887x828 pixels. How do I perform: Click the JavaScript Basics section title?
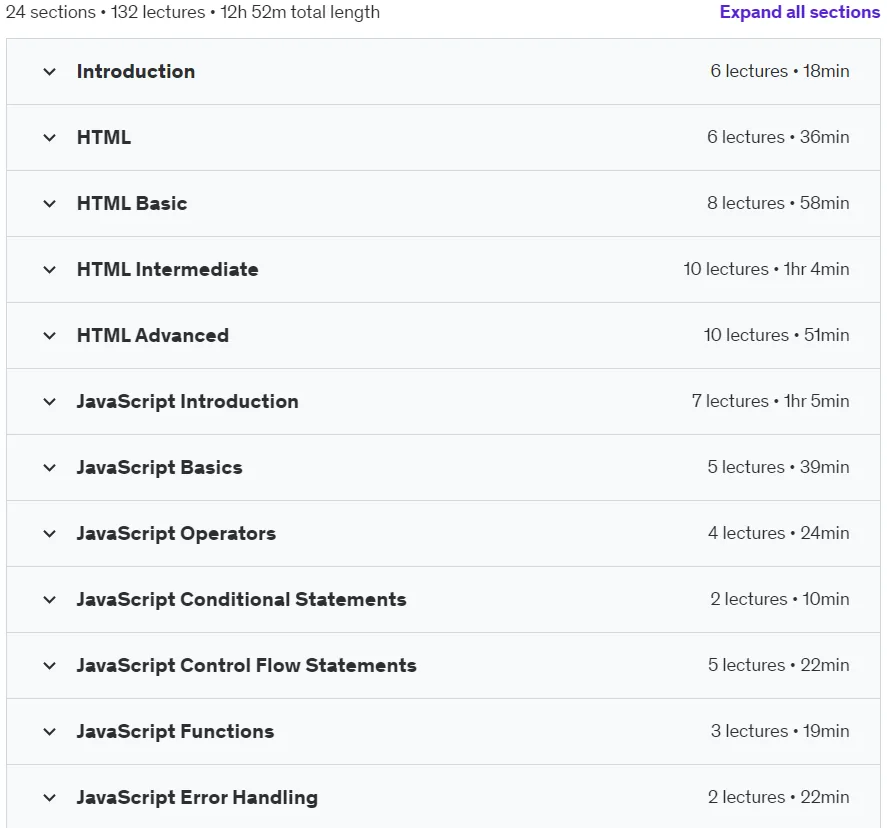pyautogui.click(x=160, y=467)
